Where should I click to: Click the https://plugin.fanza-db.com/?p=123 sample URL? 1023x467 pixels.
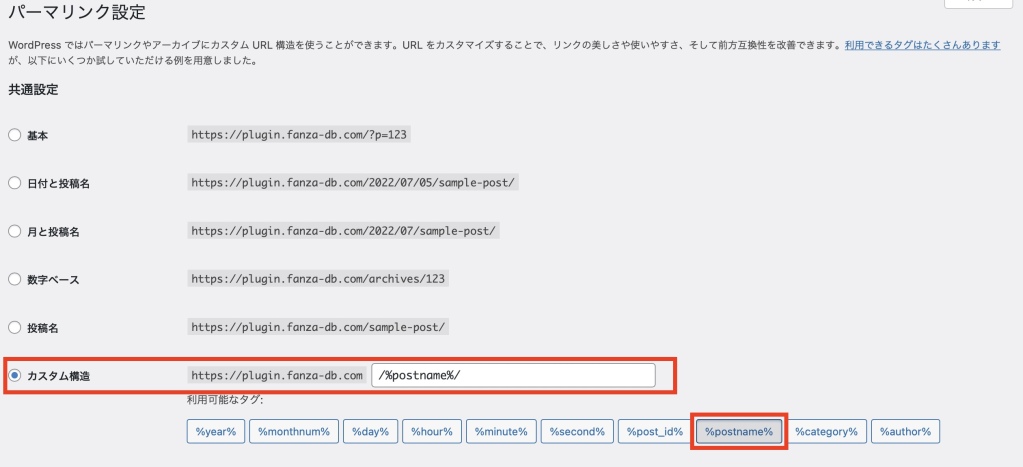tap(301, 135)
